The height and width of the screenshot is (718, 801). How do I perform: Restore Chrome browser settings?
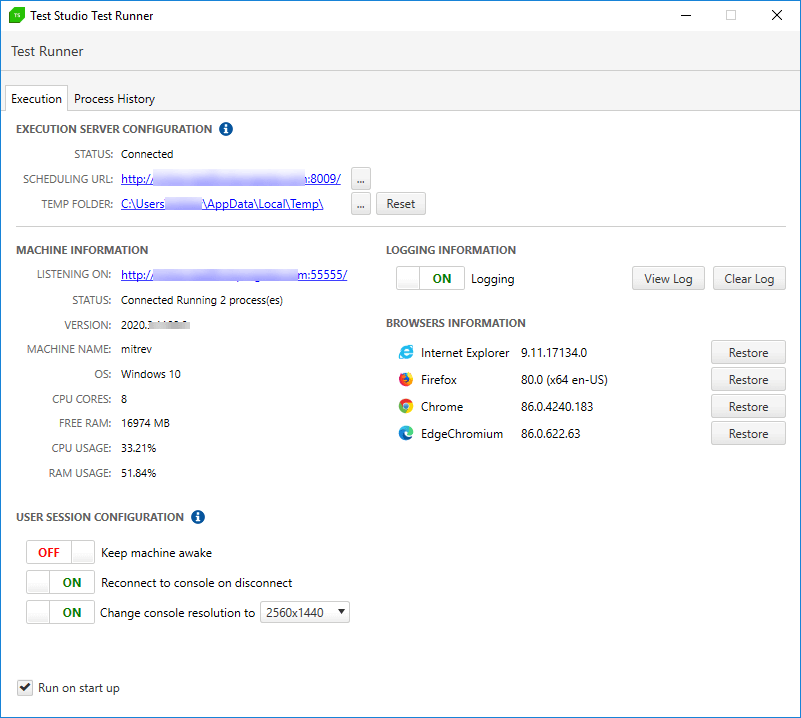[x=748, y=406]
